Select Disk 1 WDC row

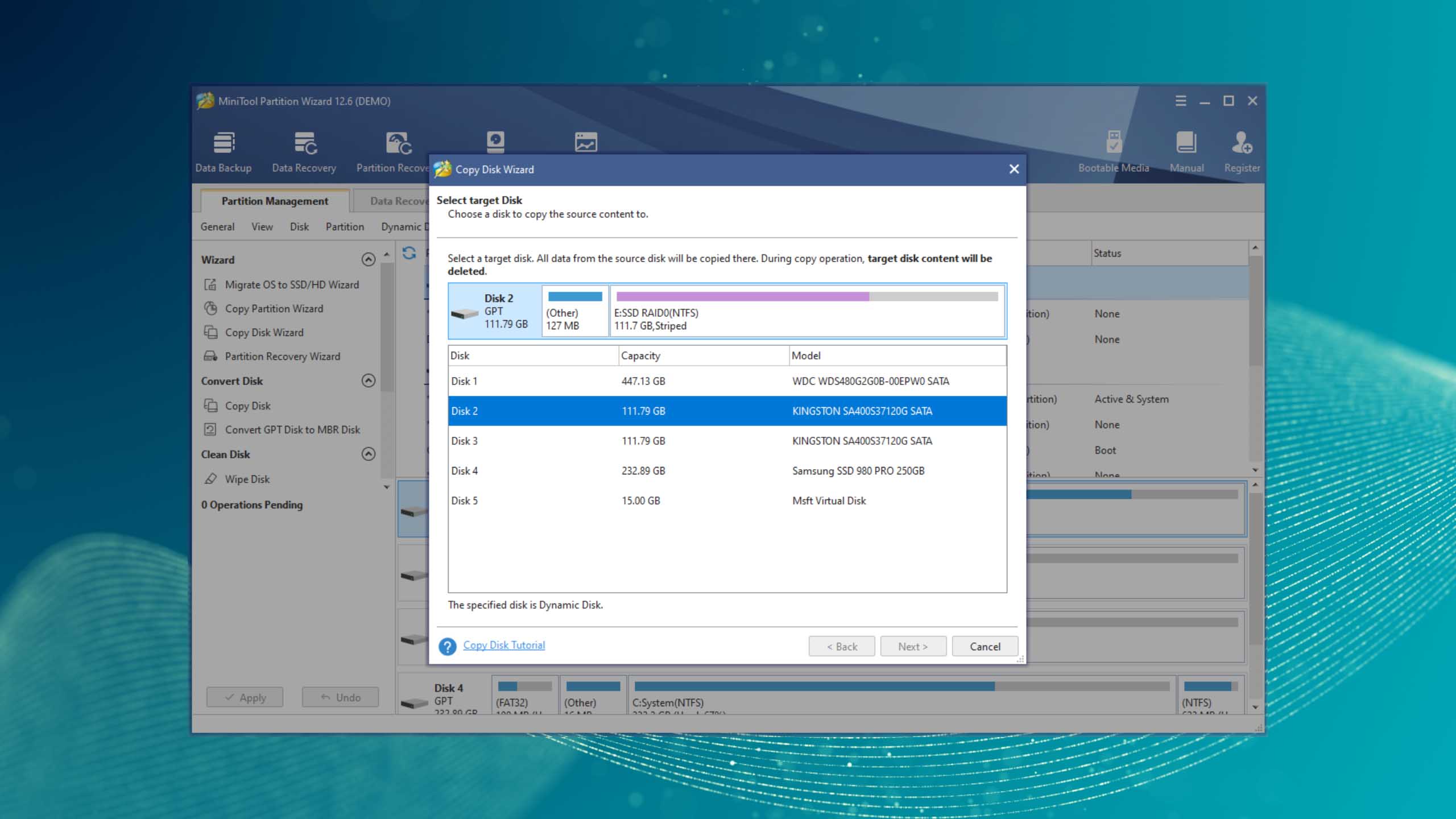727,381
